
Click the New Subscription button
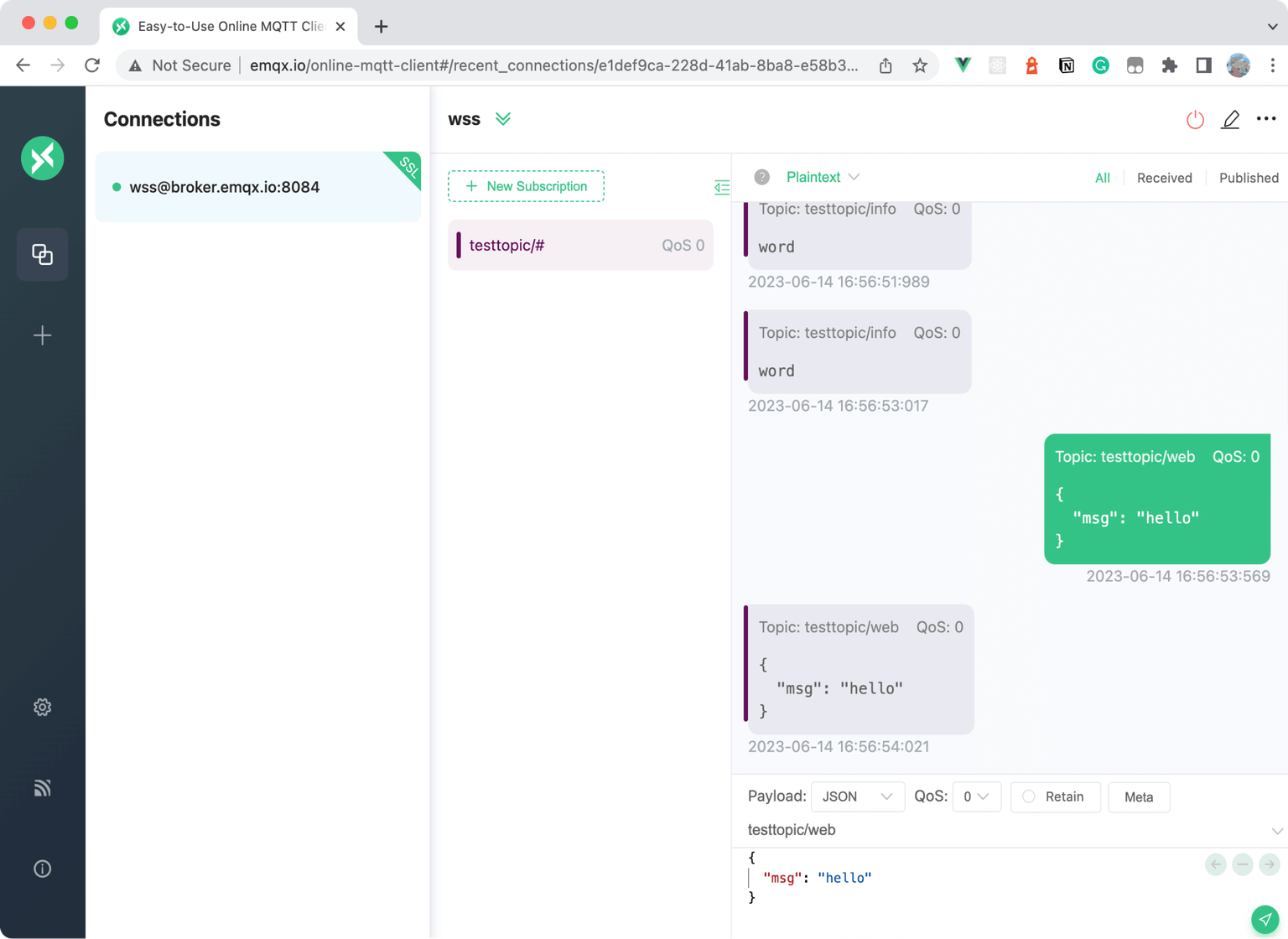[526, 186]
